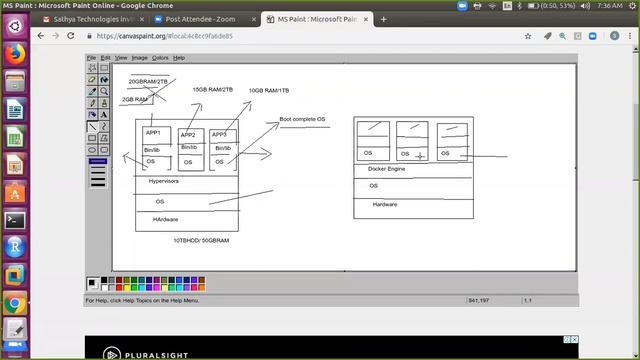Select the rectangular Select tool
The width and height of the screenshot is (640, 360).
pos(104,68)
